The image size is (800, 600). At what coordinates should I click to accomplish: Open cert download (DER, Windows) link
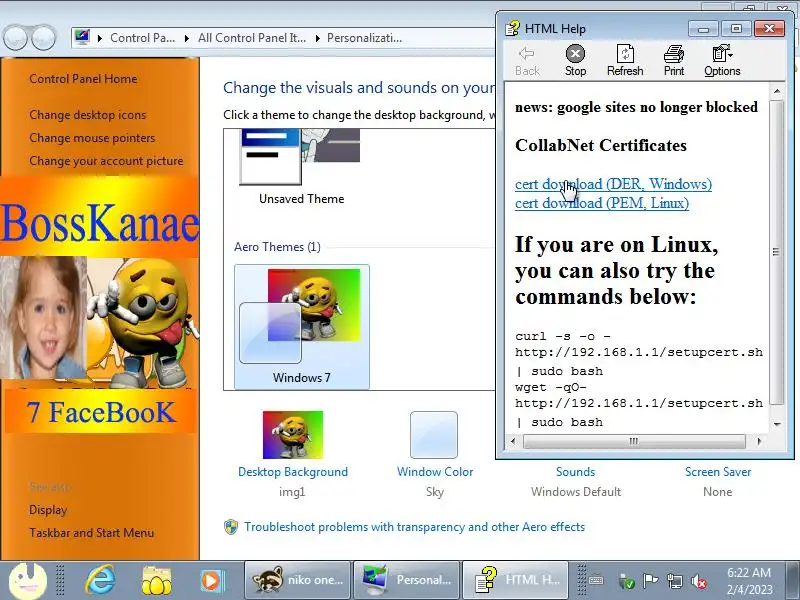point(613,184)
